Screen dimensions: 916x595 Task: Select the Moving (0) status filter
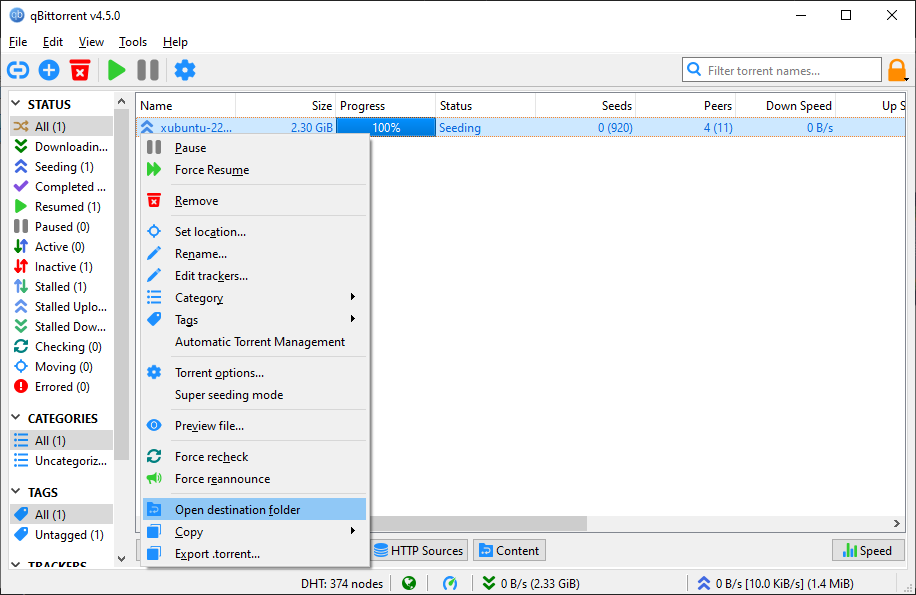click(x=62, y=367)
